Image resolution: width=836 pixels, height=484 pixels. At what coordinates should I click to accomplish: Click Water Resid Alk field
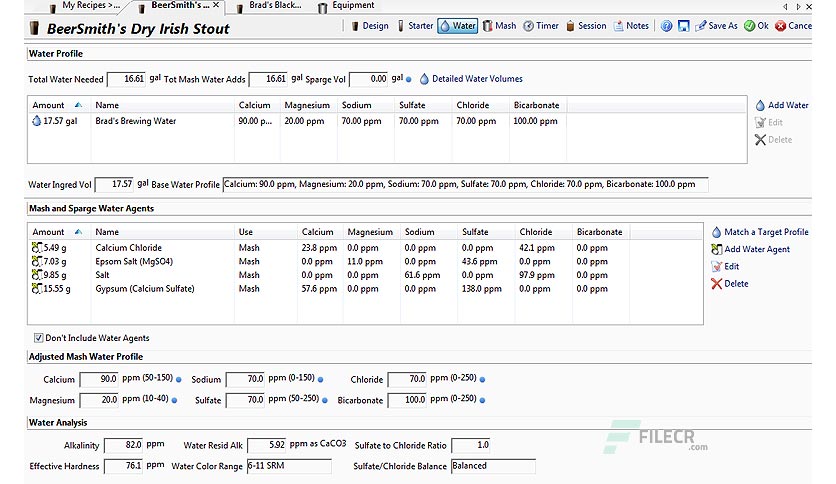coord(267,445)
